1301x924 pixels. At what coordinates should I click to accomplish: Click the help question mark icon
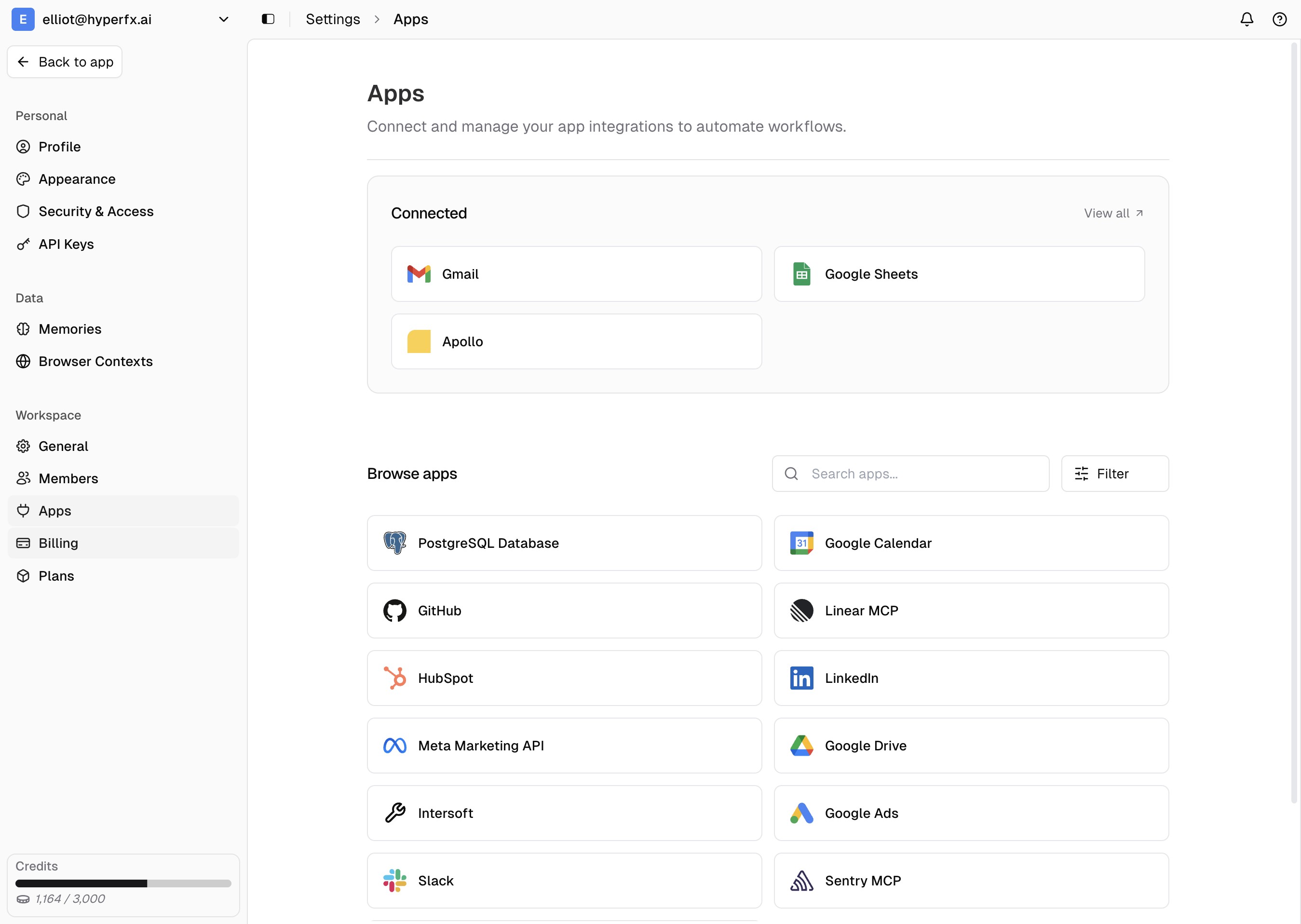click(1279, 19)
